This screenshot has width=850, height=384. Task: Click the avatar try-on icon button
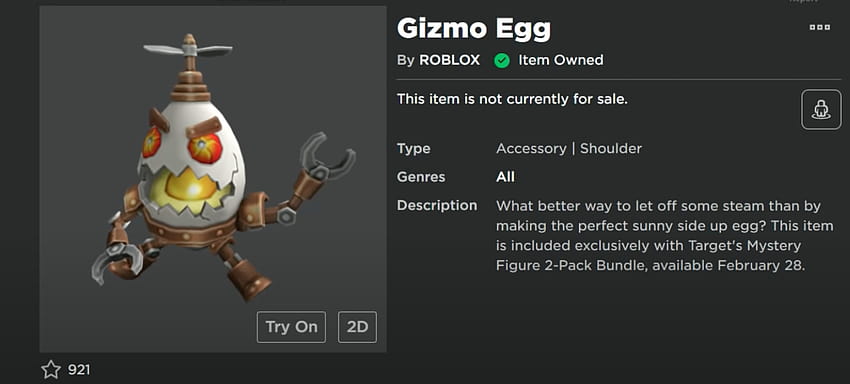point(821,110)
